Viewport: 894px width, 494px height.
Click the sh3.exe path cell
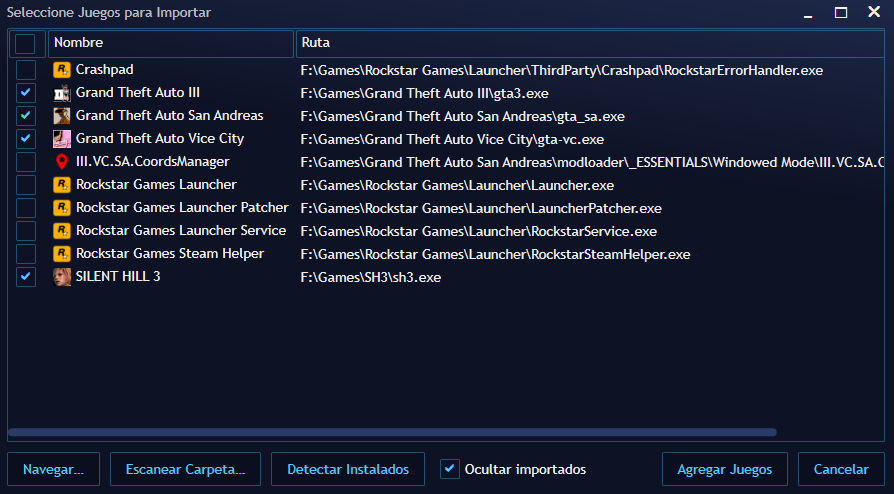click(x=371, y=277)
